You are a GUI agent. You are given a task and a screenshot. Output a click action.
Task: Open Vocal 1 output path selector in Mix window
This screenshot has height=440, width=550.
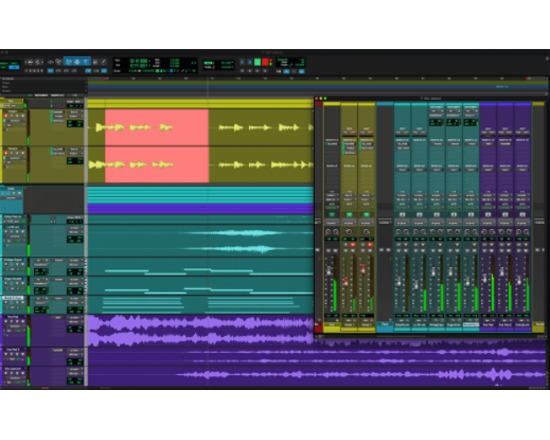click(349, 199)
